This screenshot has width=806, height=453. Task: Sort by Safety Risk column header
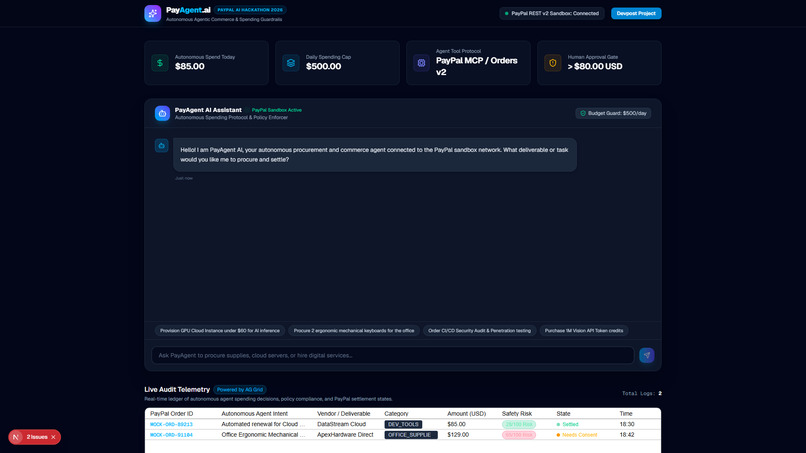(x=517, y=413)
